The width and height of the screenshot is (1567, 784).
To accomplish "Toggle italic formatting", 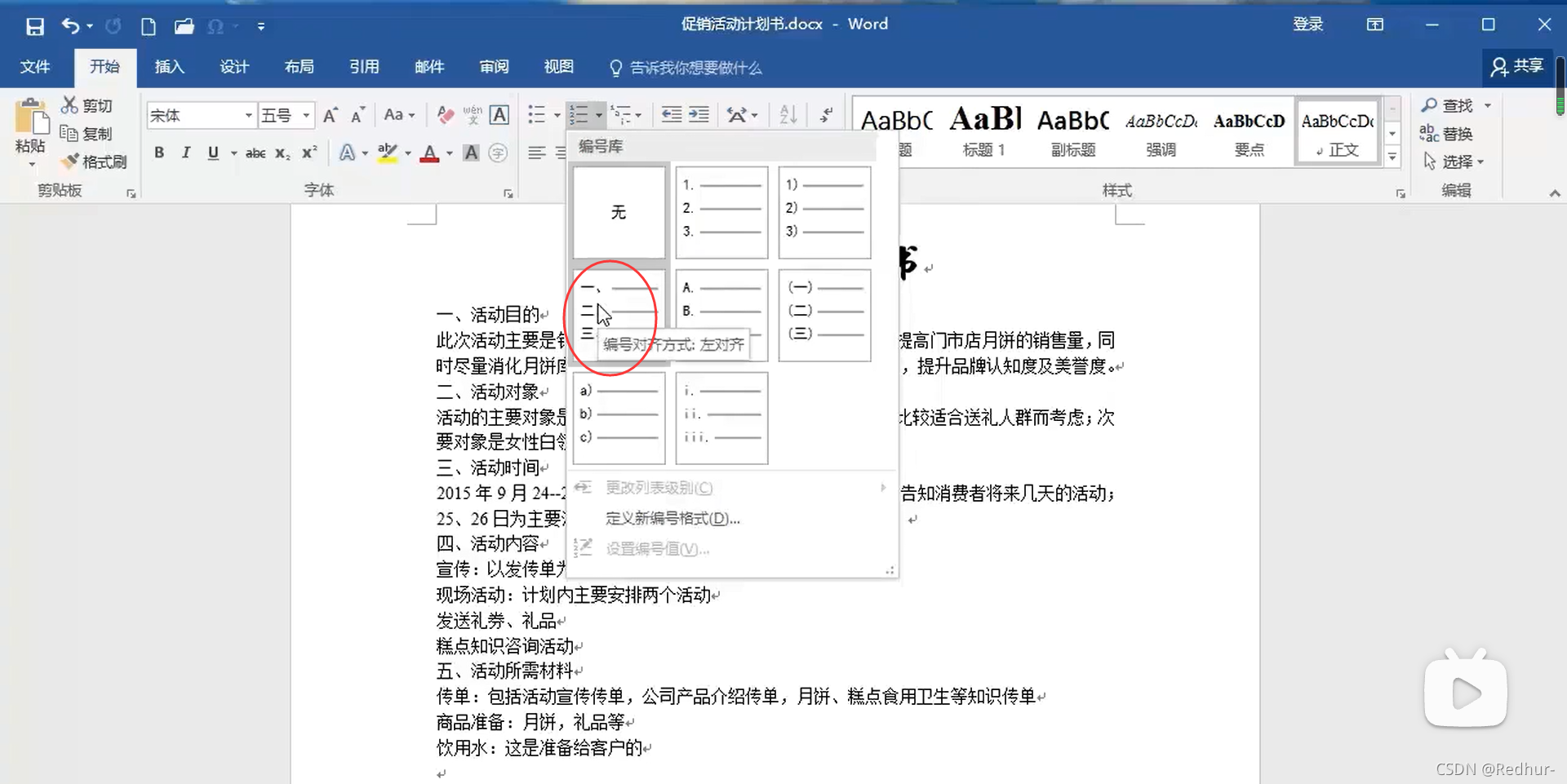I will (185, 153).
